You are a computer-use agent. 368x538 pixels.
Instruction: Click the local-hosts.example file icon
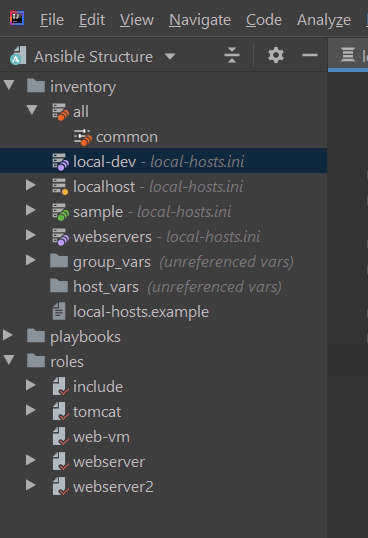(59, 311)
